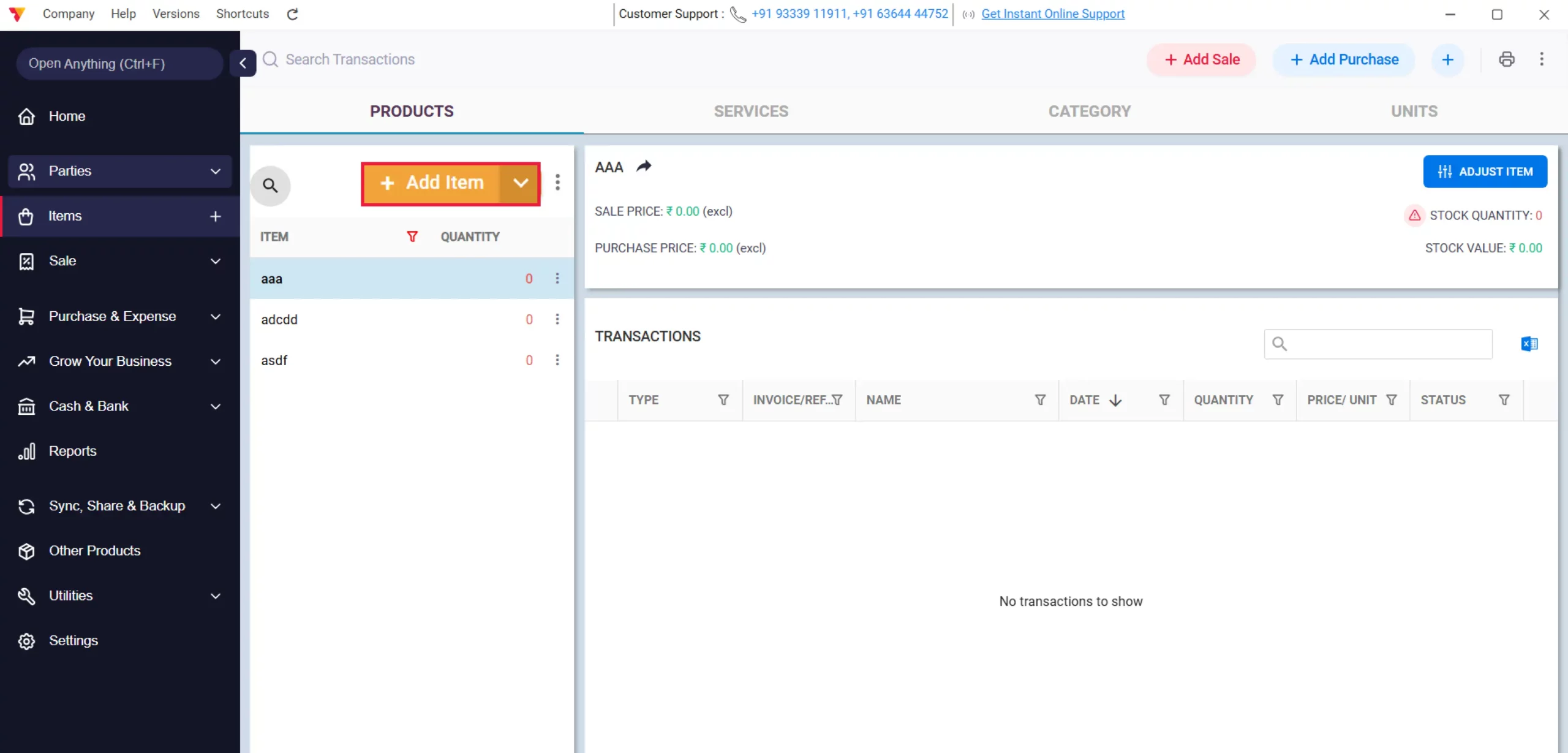The width and height of the screenshot is (1568, 753).
Task: Filter the PRICE/ UNIT column
Action: click(1392, 400)
